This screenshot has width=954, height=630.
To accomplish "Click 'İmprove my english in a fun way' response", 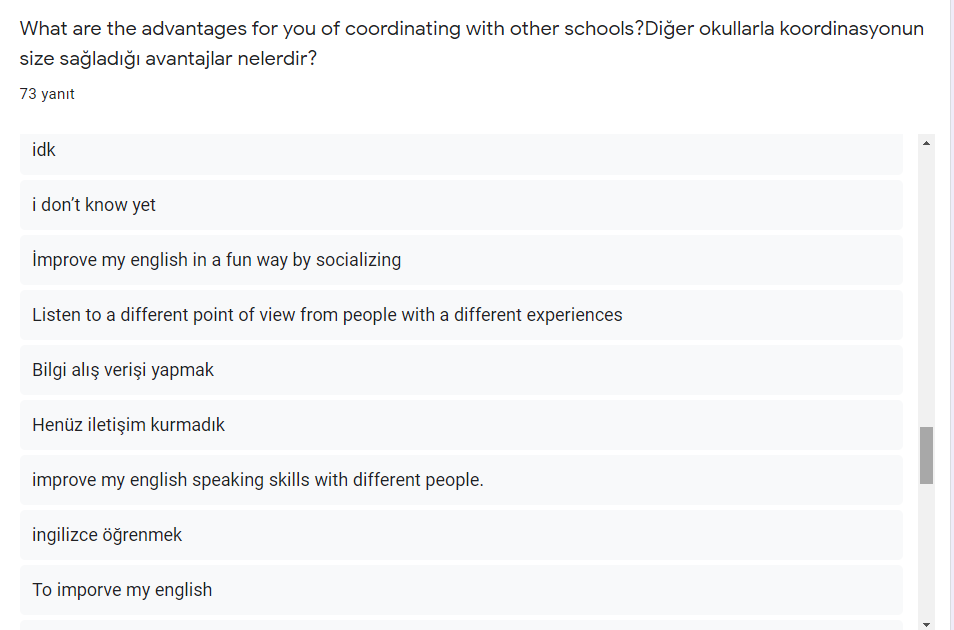I will (x=461, y=260).
